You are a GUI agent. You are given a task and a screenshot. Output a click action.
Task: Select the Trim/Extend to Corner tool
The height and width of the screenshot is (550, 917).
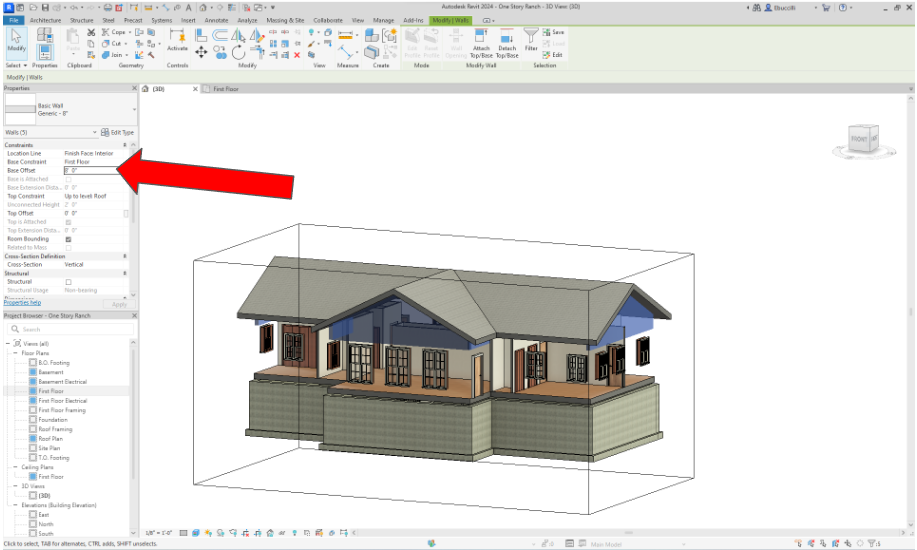coord(257,53)
